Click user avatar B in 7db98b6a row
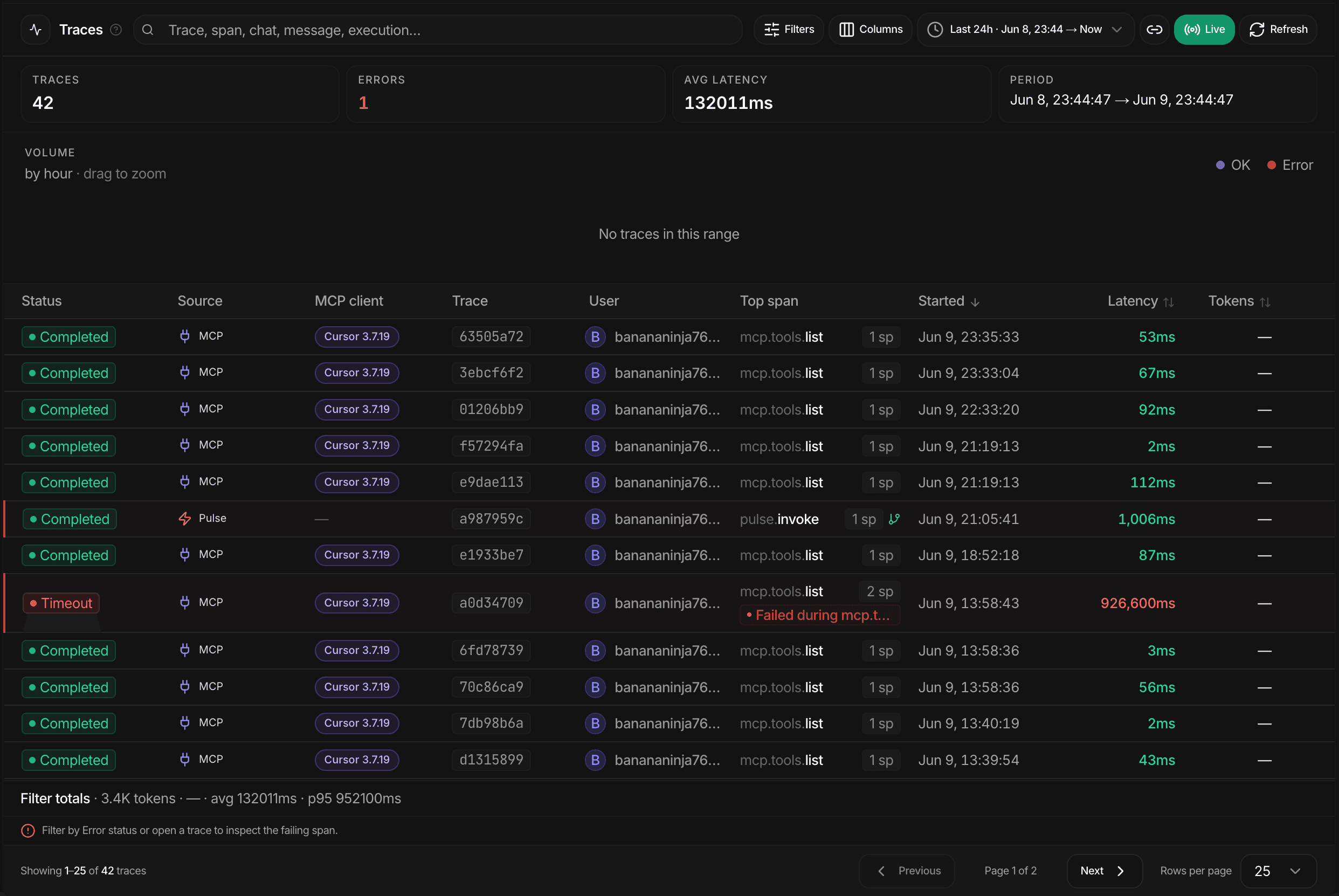The height and width of the screenshot is (896, 1339). [595, 723]
